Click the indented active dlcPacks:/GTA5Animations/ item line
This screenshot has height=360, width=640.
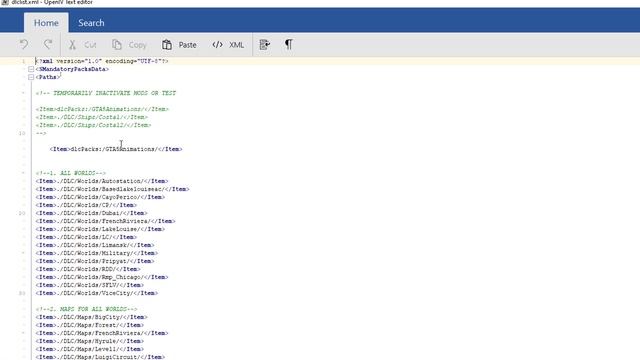[116, 149]
